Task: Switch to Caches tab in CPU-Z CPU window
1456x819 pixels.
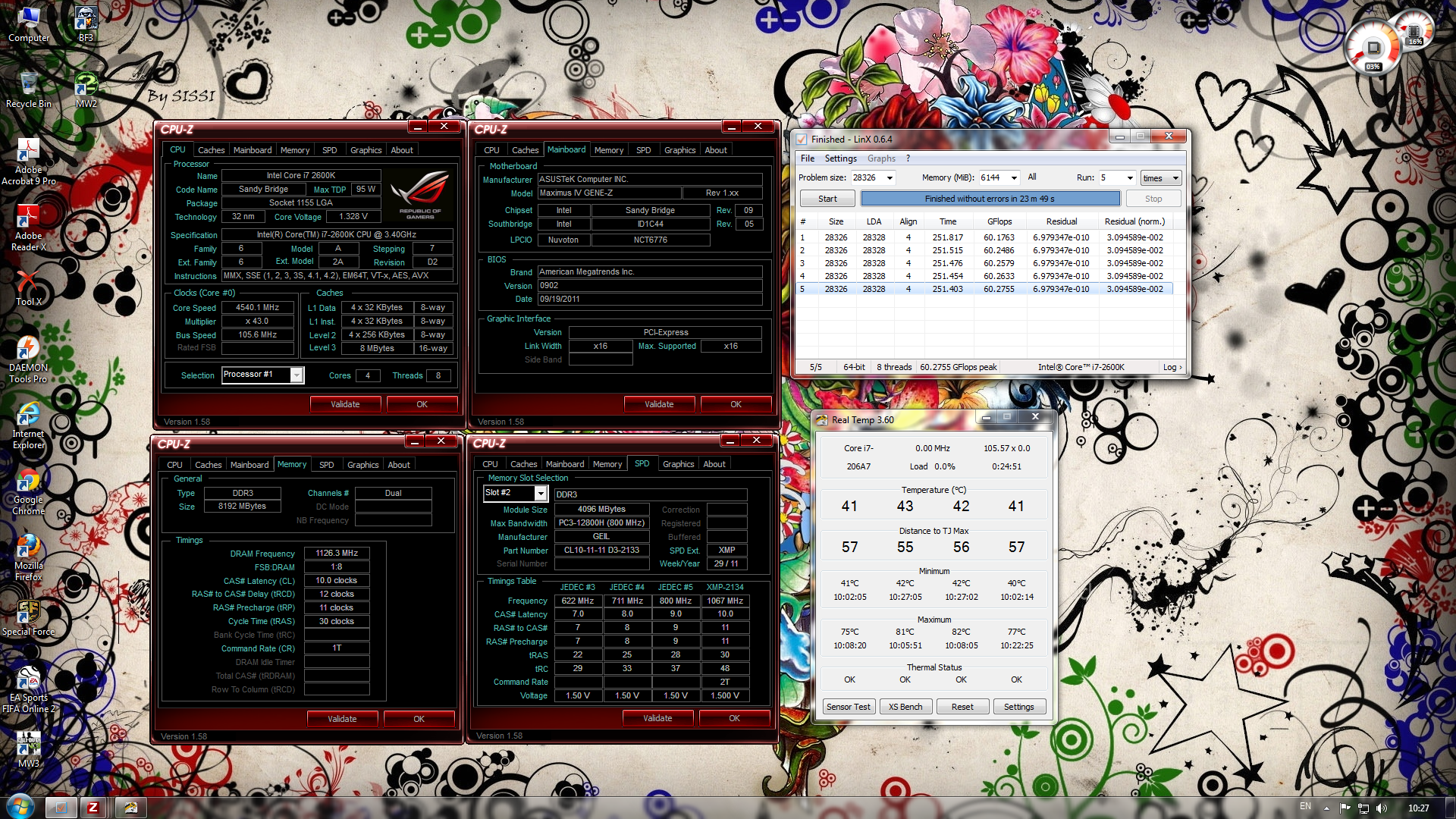Action: (x=211, y=150)
